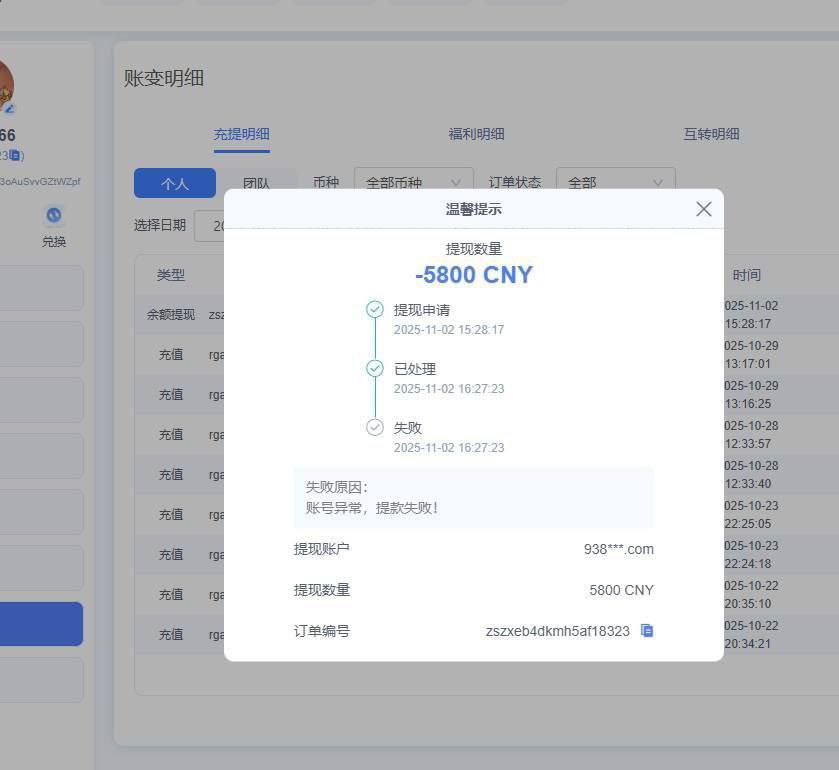Image resolution: width=839 pixels, height=770 pixels.
Task: Copy the user ID next to 23
Action: point(14,153)
